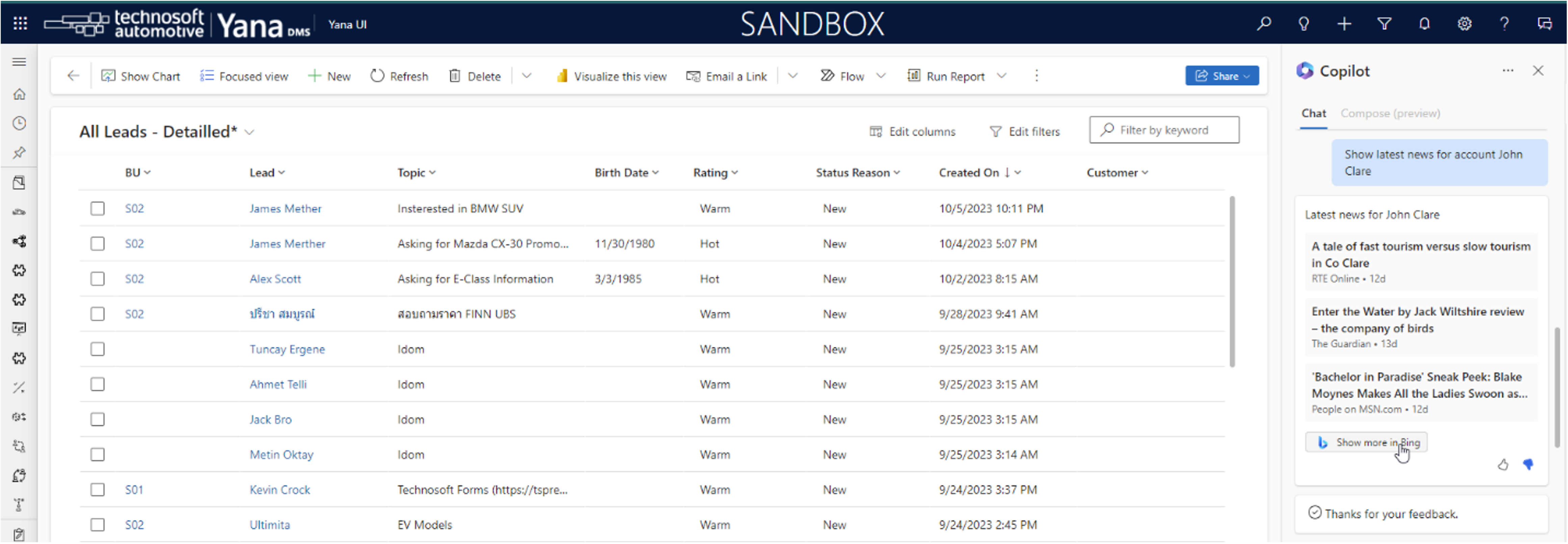Expand the Flow menu chevron

(x=881, y=76)
